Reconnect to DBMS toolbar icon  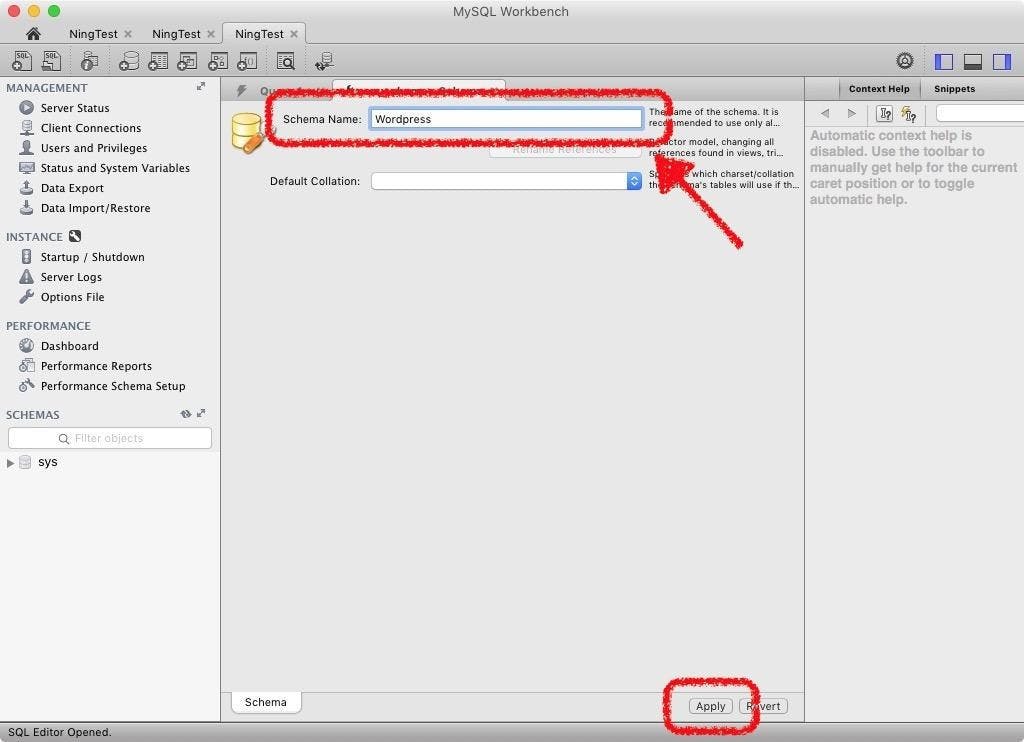(x=324, y=61)
